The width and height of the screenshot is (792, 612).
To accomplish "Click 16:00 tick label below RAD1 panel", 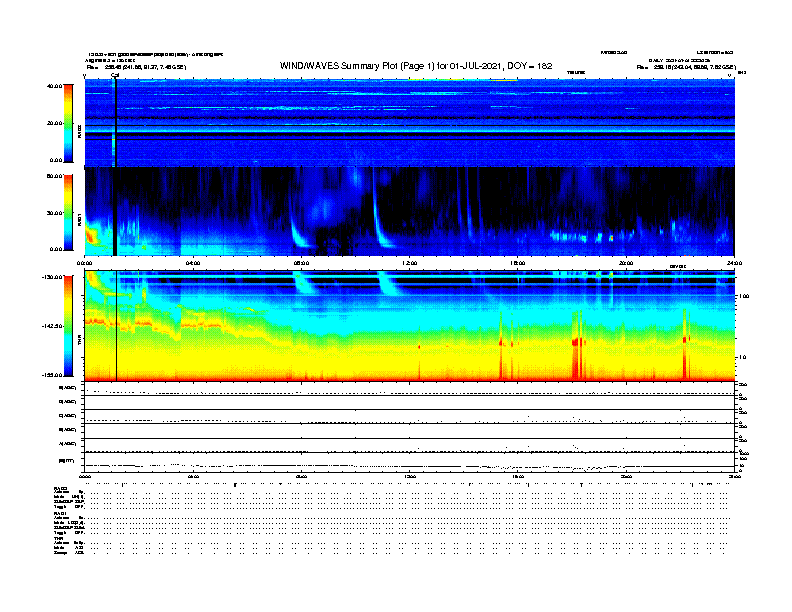I will tap(518, 263).
